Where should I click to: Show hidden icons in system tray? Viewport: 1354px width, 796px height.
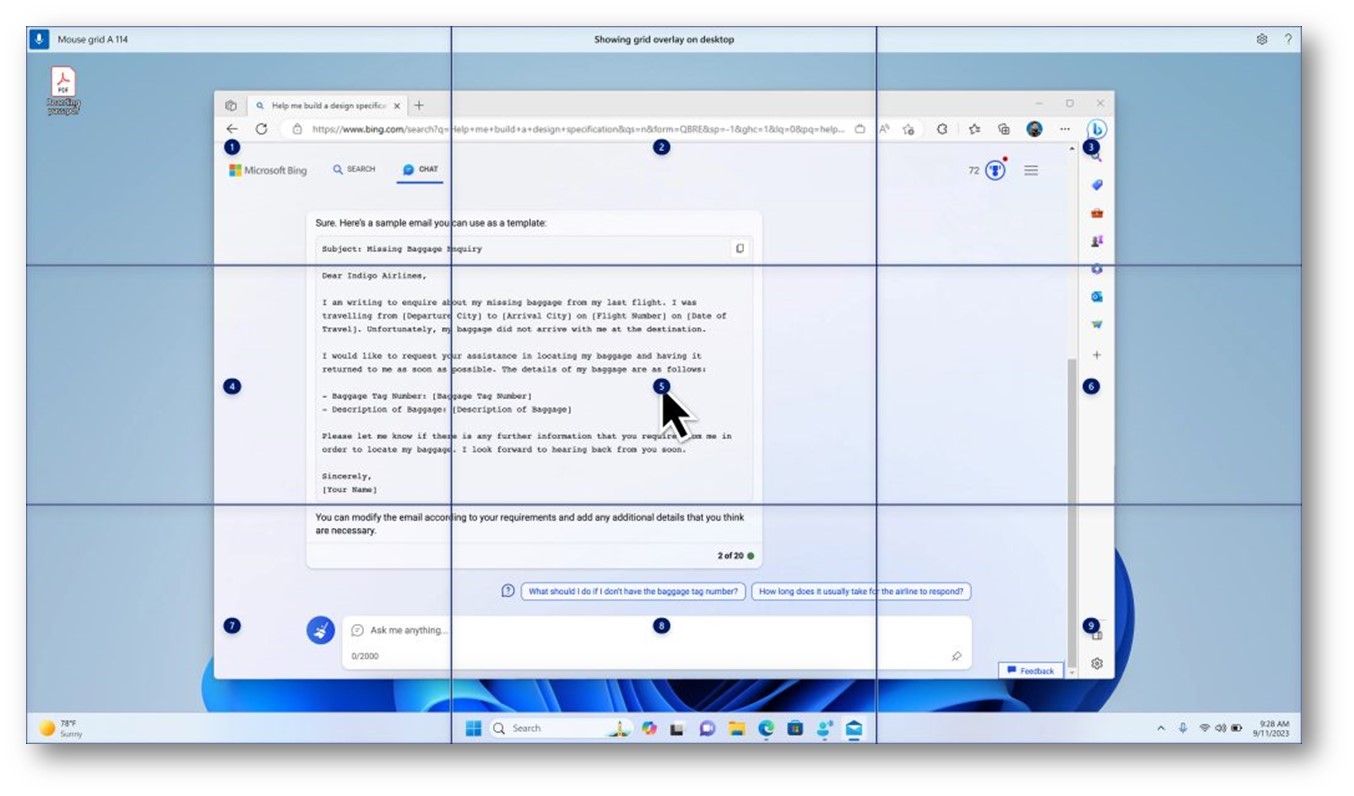[1161, 729]
